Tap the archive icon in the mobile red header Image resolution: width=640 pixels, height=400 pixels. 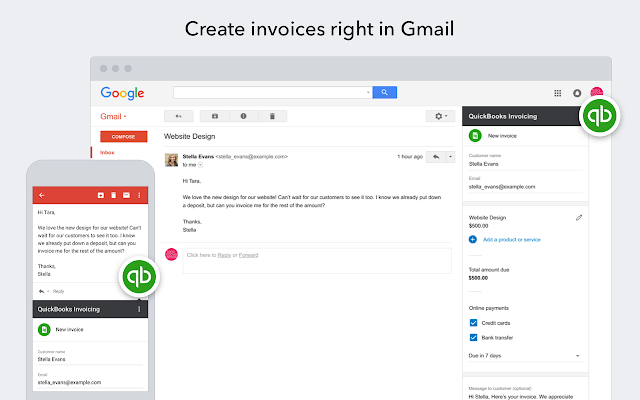click(x=101, y=196)
